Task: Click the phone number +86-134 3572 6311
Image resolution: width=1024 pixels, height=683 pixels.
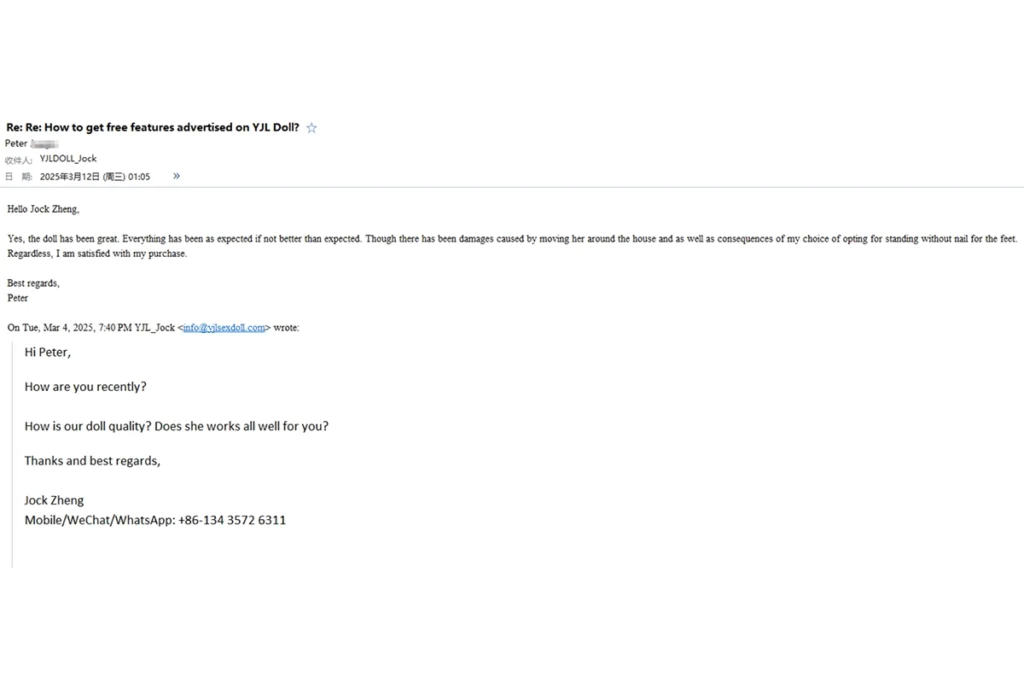Action: [232, 520]
